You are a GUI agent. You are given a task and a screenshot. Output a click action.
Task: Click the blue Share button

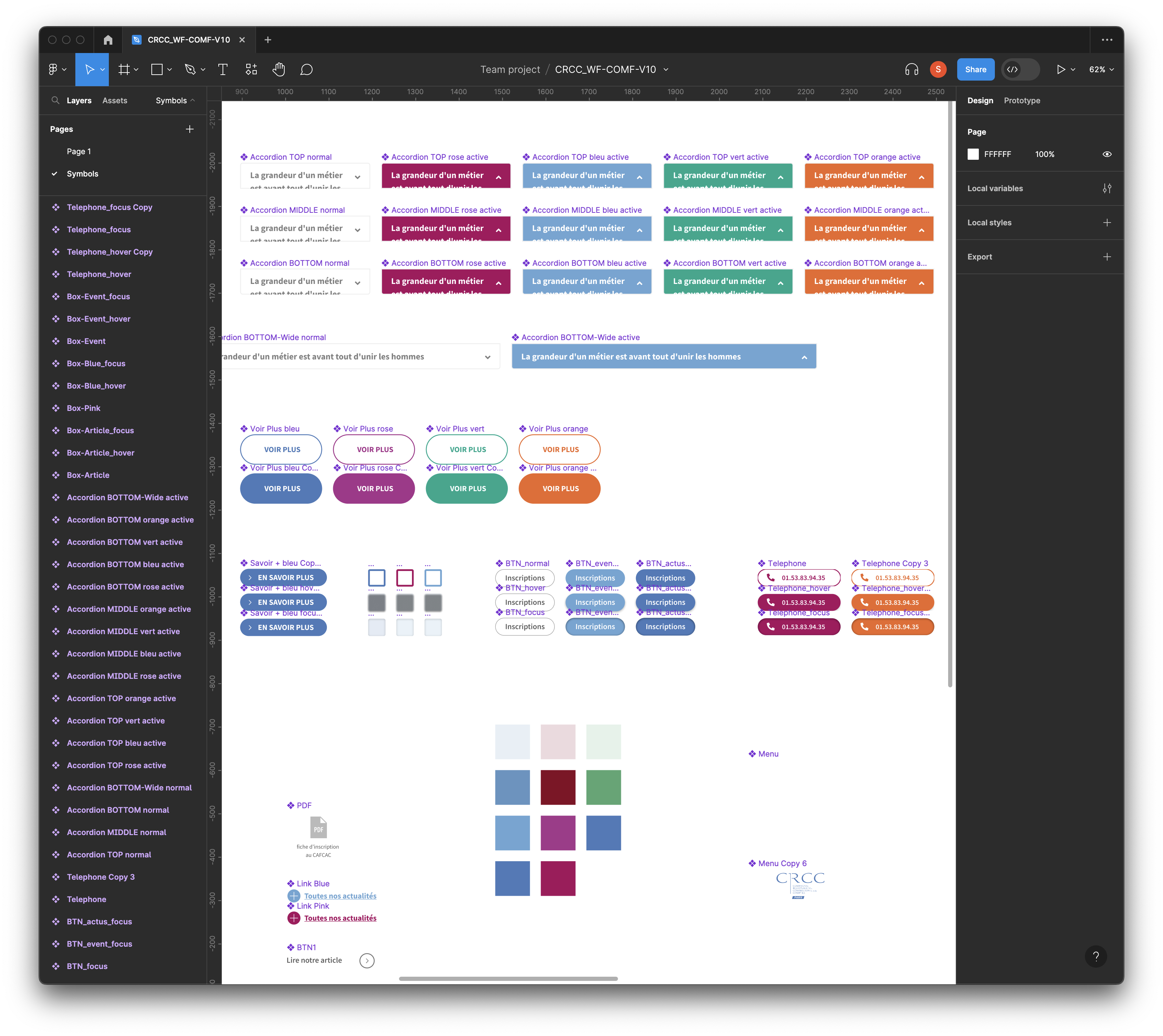[975, 69]
